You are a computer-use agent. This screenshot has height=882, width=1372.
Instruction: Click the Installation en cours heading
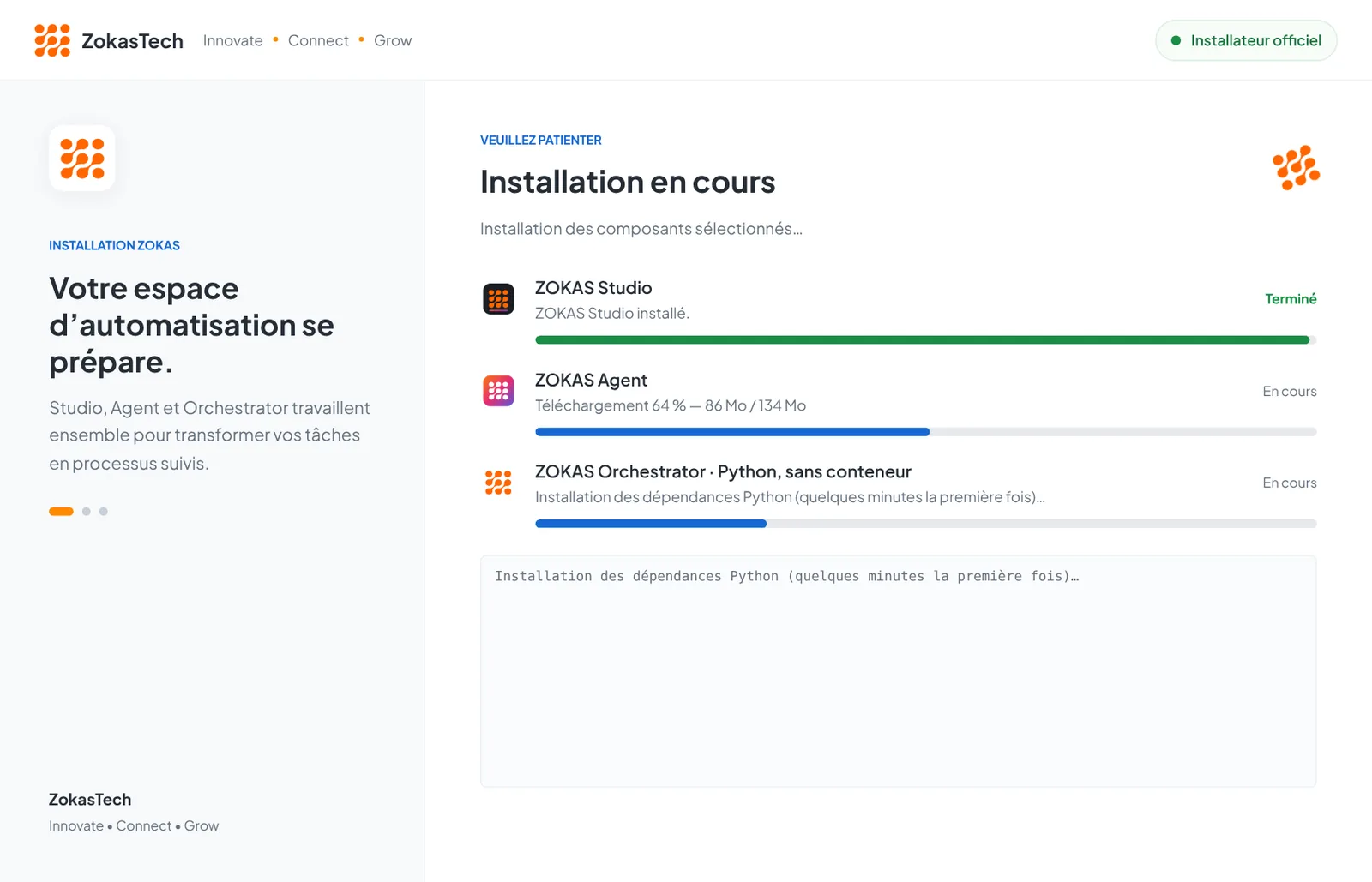tap(628, 182)
